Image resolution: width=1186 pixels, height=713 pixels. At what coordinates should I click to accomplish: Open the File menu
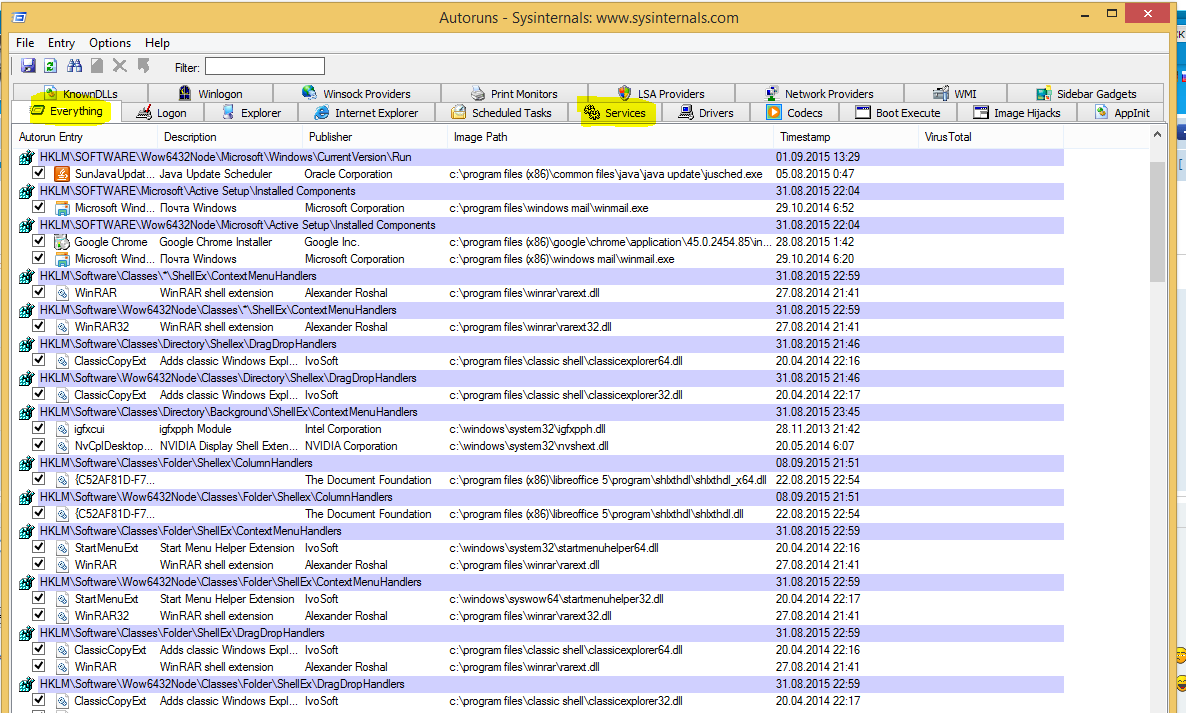25,43
